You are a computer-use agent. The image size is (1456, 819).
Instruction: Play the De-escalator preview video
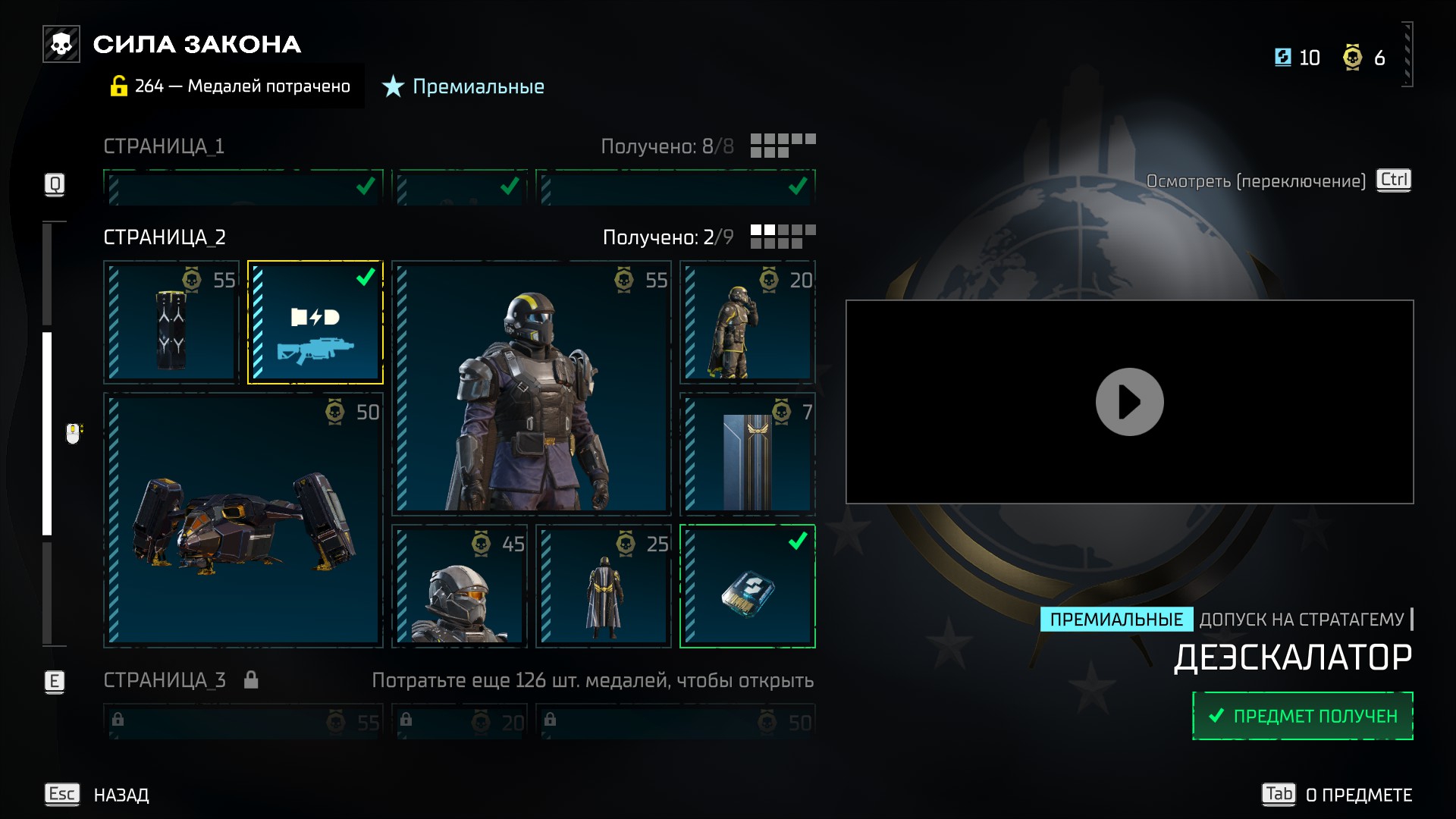pos(1129,402)
